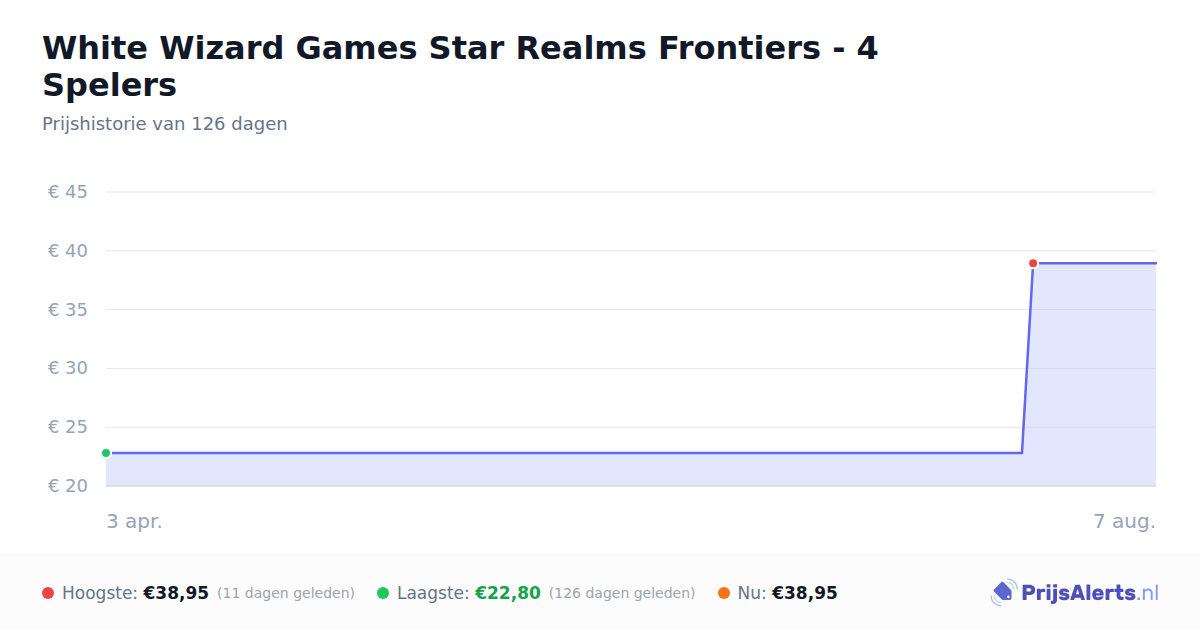Click the orange Nu legend dot
Image resolution: width=1200 pixels, height=630 pixels.
coord(724,593)
